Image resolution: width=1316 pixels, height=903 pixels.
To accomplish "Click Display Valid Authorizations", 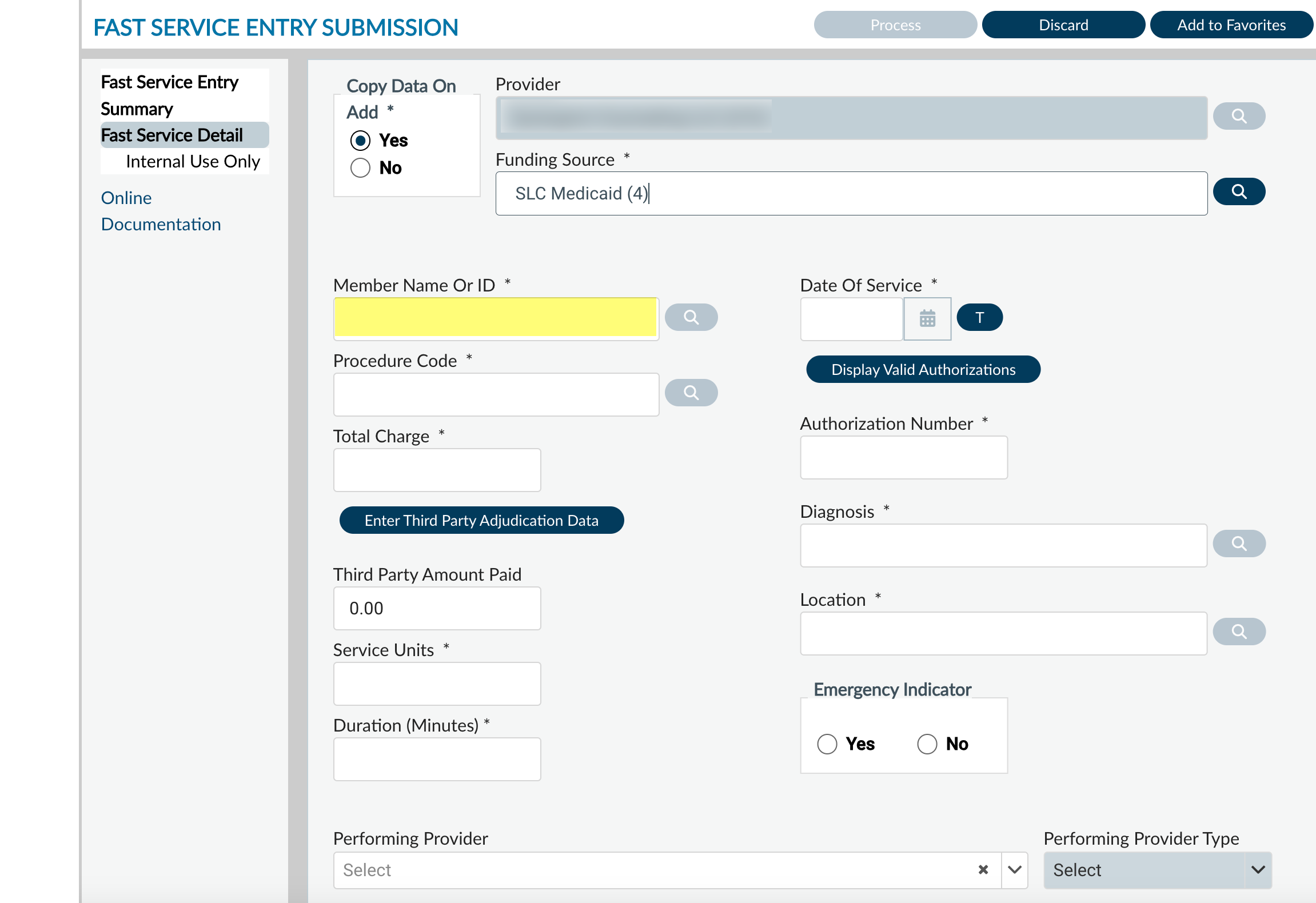I will (923, 369).
